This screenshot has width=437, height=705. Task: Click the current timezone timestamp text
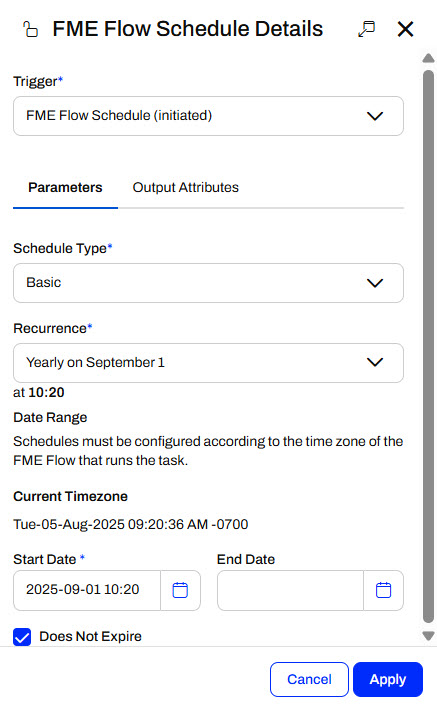click(x=130, y=524)
